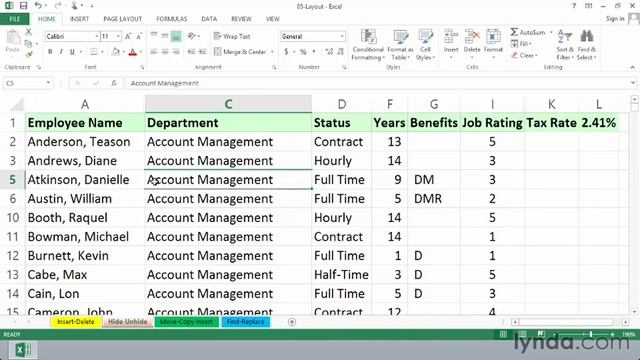
Task: Click Increase Decimal icon
Action: click(329, 52)
